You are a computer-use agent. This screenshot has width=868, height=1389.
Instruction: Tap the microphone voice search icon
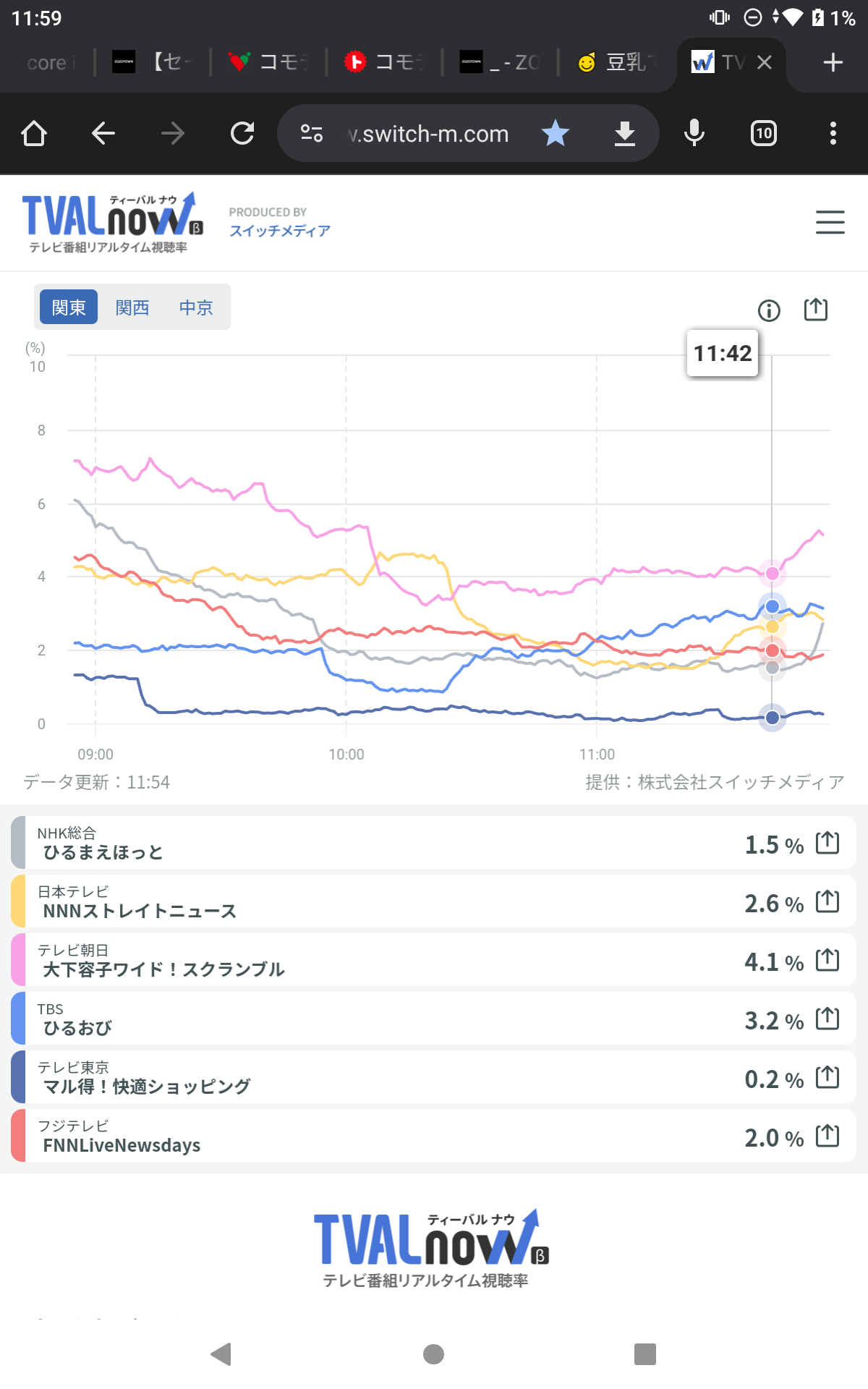[x=694, y=134]
